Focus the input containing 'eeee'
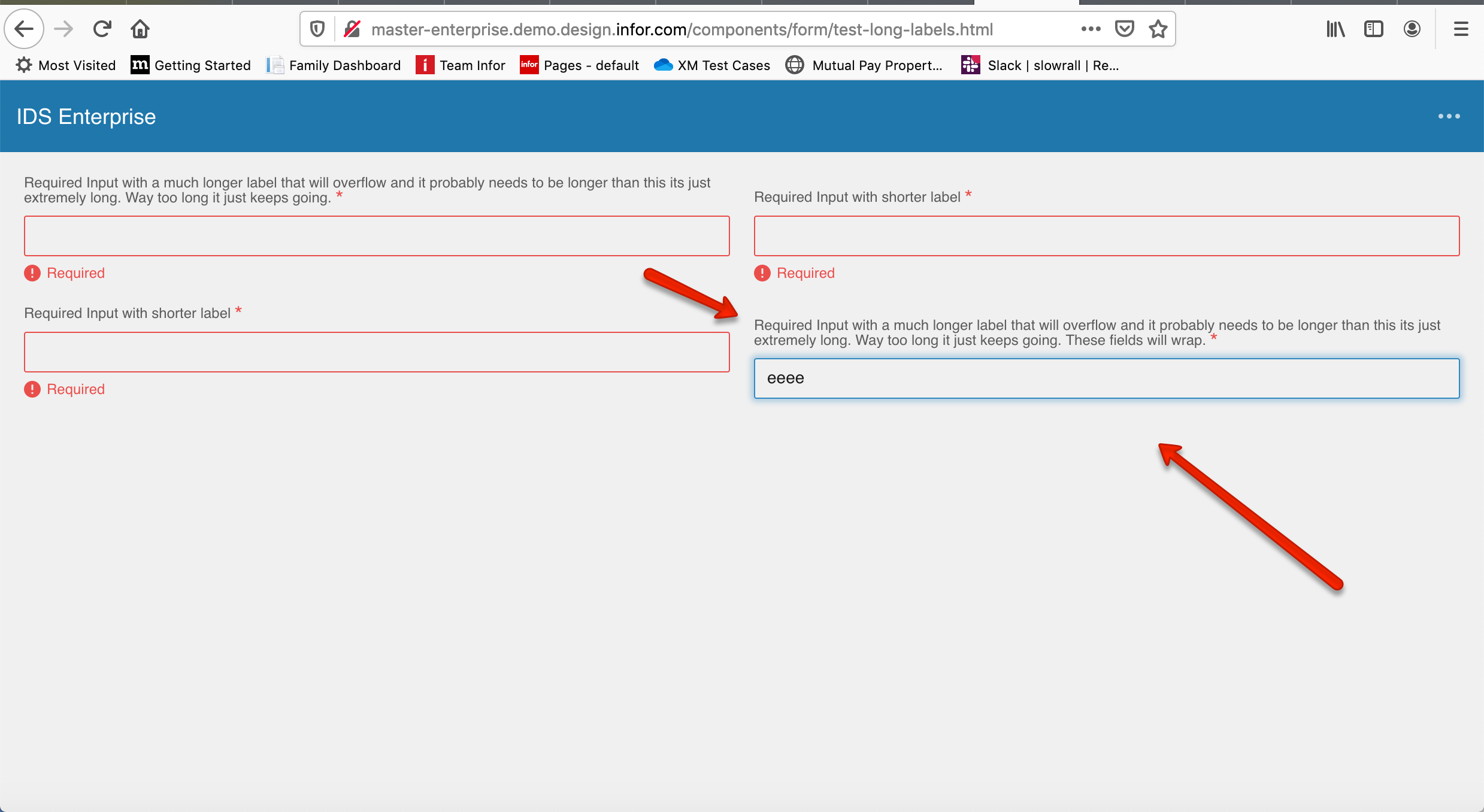 1106,378
